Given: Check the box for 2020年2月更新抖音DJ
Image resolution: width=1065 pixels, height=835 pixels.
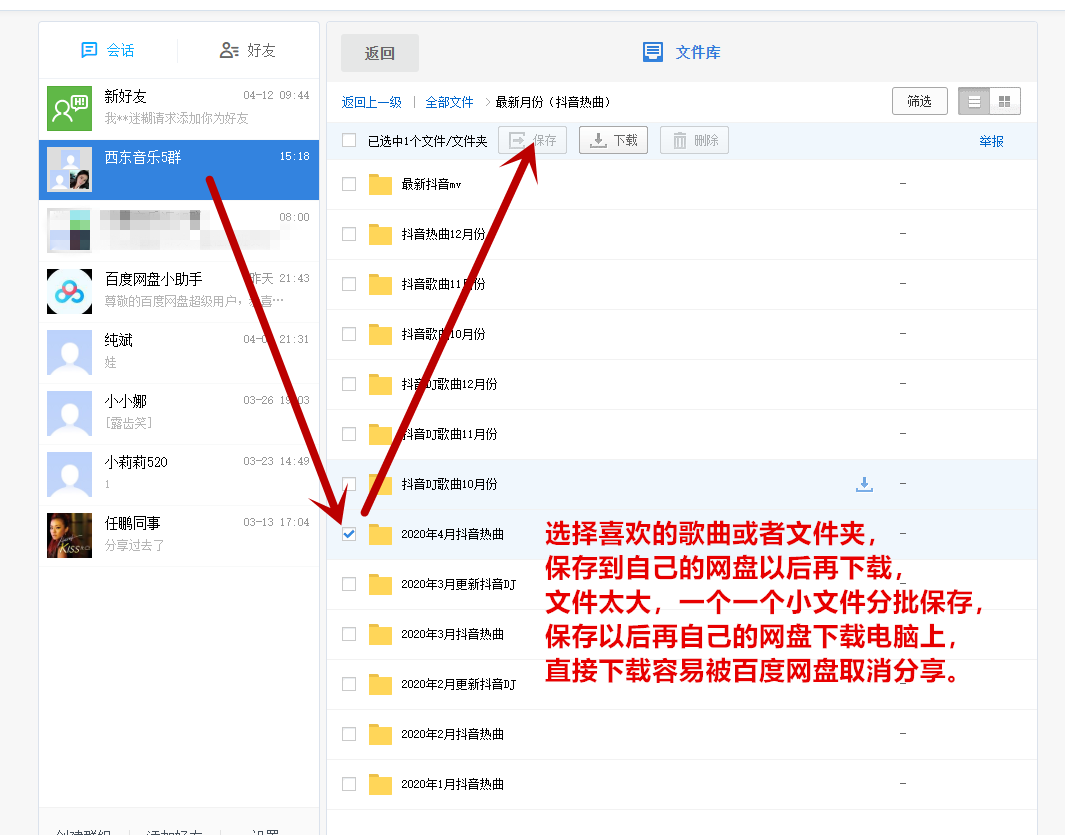Looking at the screenshot, I should click(349, 684).
